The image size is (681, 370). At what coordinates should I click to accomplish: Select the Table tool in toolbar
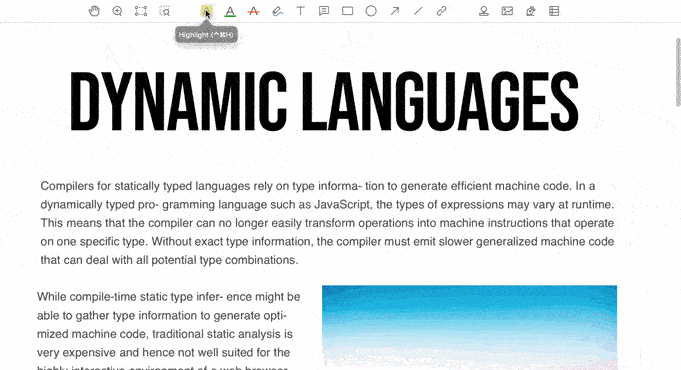[x=554, y=11]
